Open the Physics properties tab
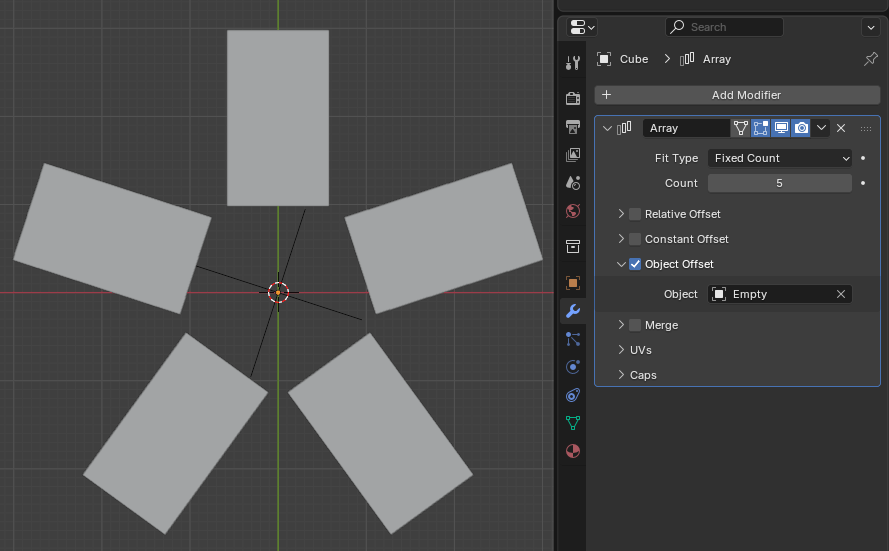The height and width of the screenshot is (551, 889). pyautogui.click(x=572, y=367)
